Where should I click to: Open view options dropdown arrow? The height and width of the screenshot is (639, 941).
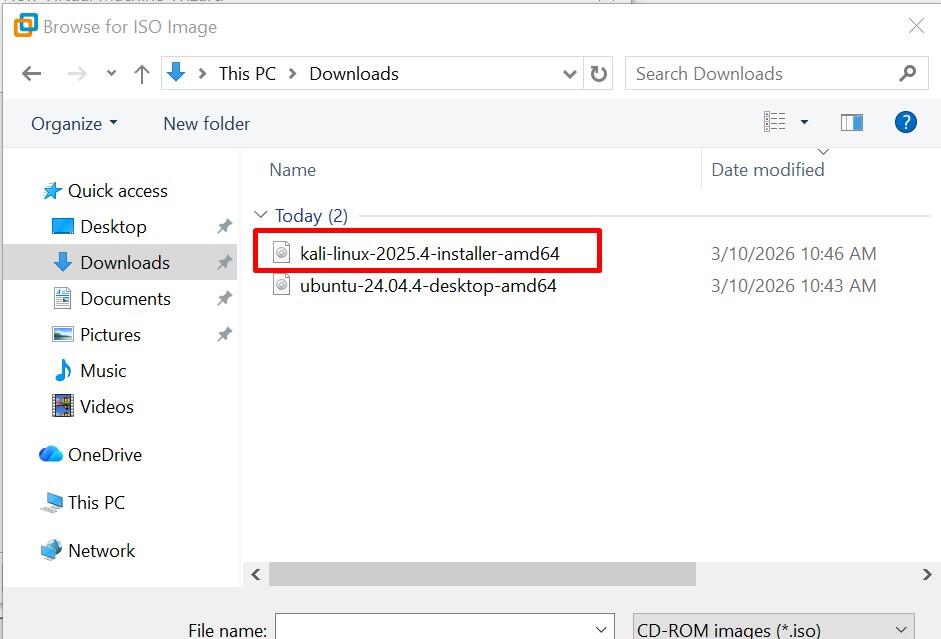pos(804,122)
